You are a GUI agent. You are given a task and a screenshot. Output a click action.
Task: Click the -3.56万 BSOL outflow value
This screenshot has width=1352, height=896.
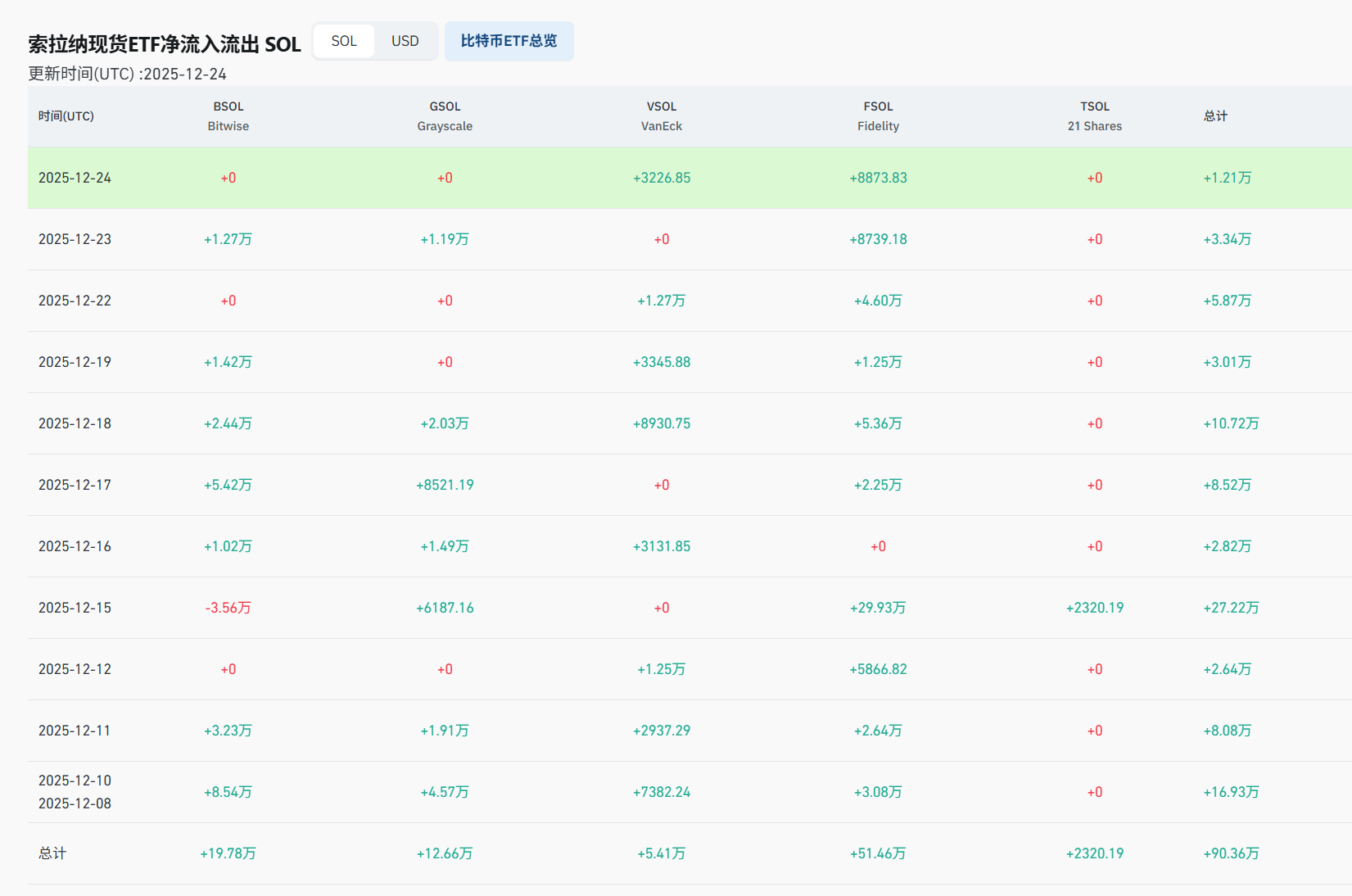tap(228, 608)
